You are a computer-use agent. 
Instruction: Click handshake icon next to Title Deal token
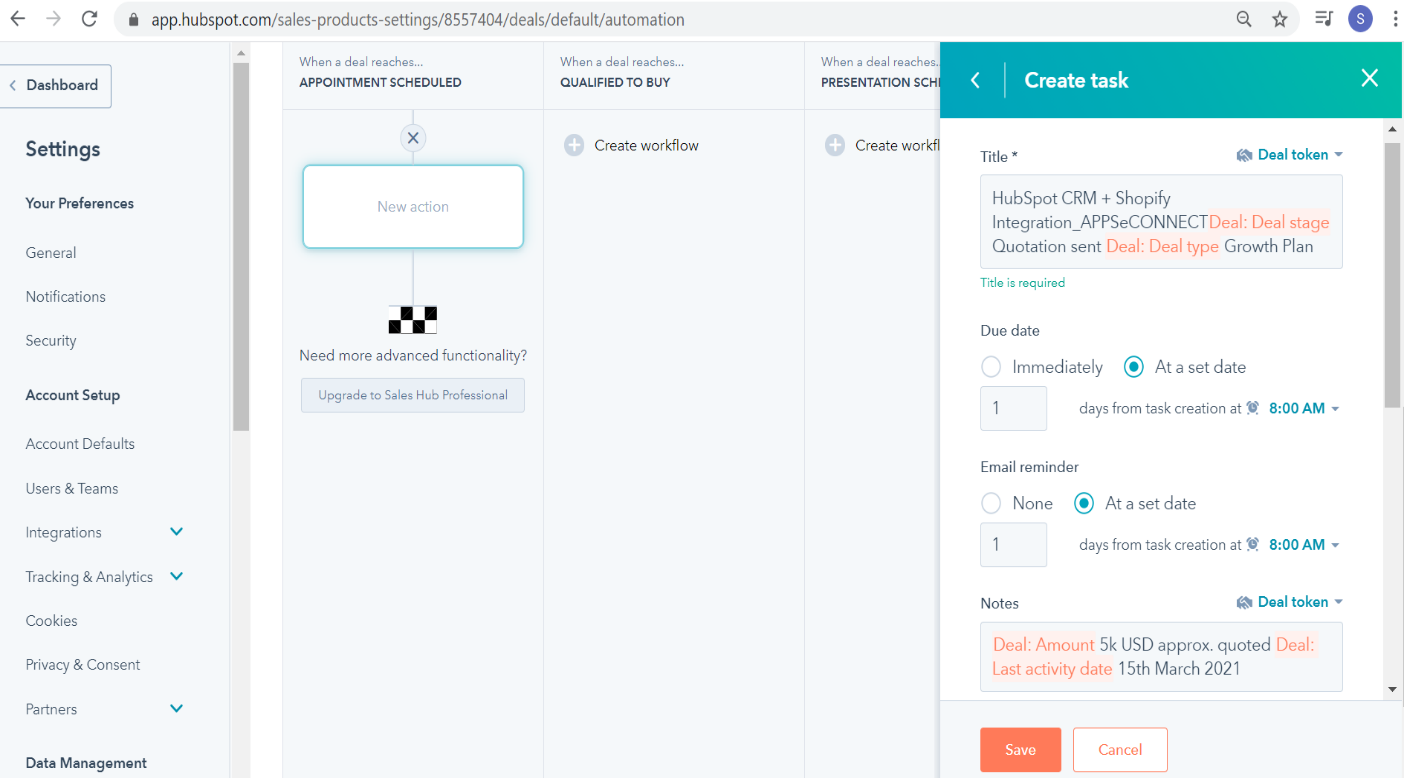click(x=1244, y=155)
